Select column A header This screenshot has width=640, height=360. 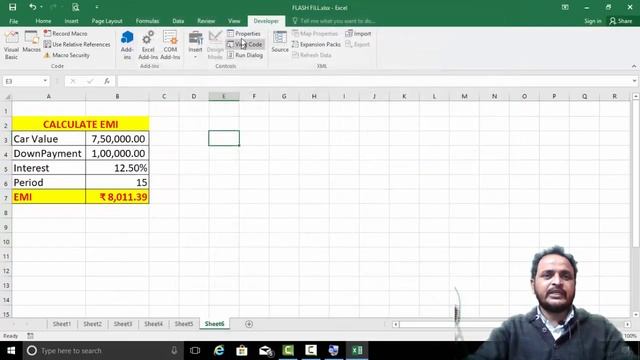[49, 96]
